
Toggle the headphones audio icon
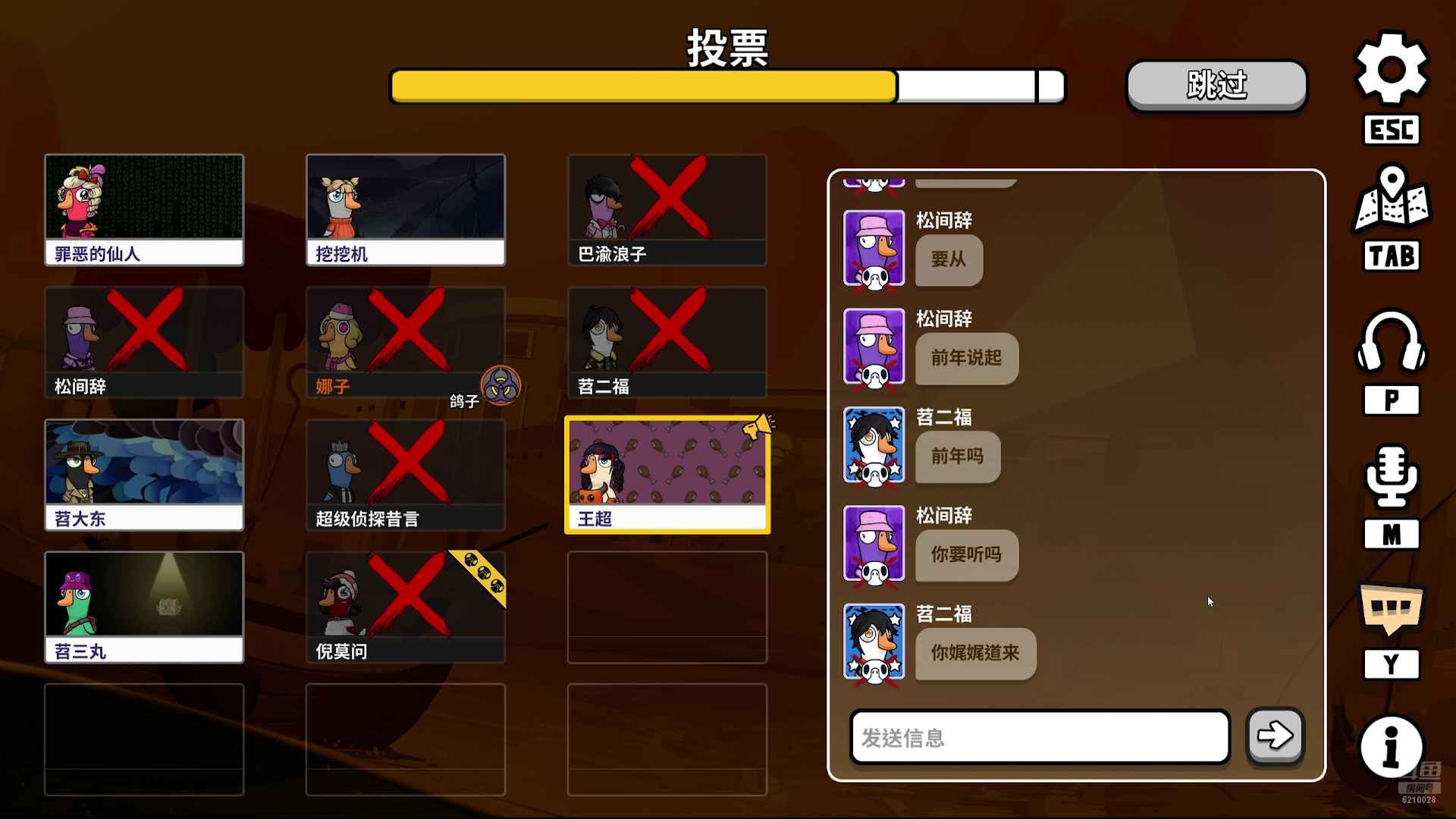tap(1392, 341)
